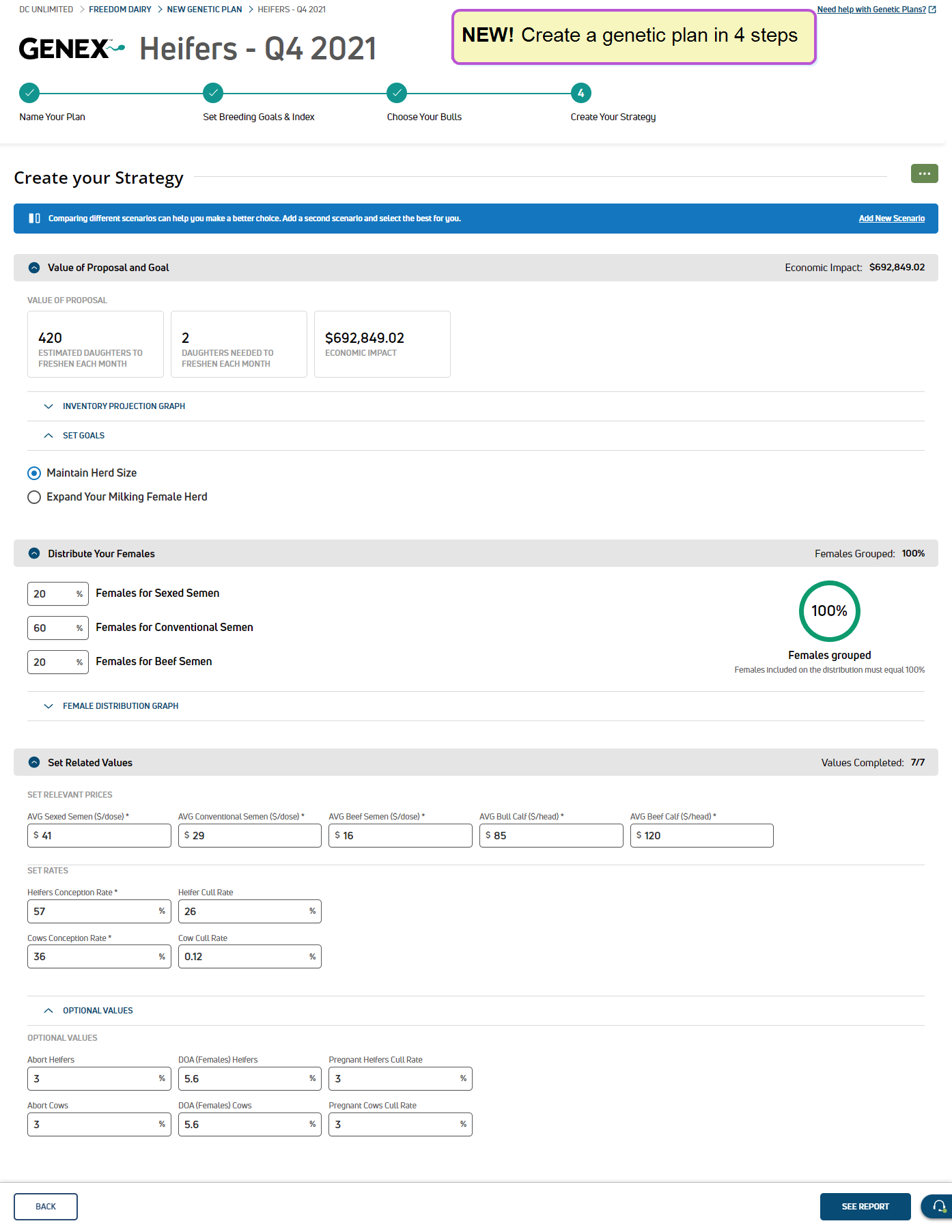Click the Name Your Plan step checkmark
The width and height of the screenshot is (952, 1232).
coord(29,93)
